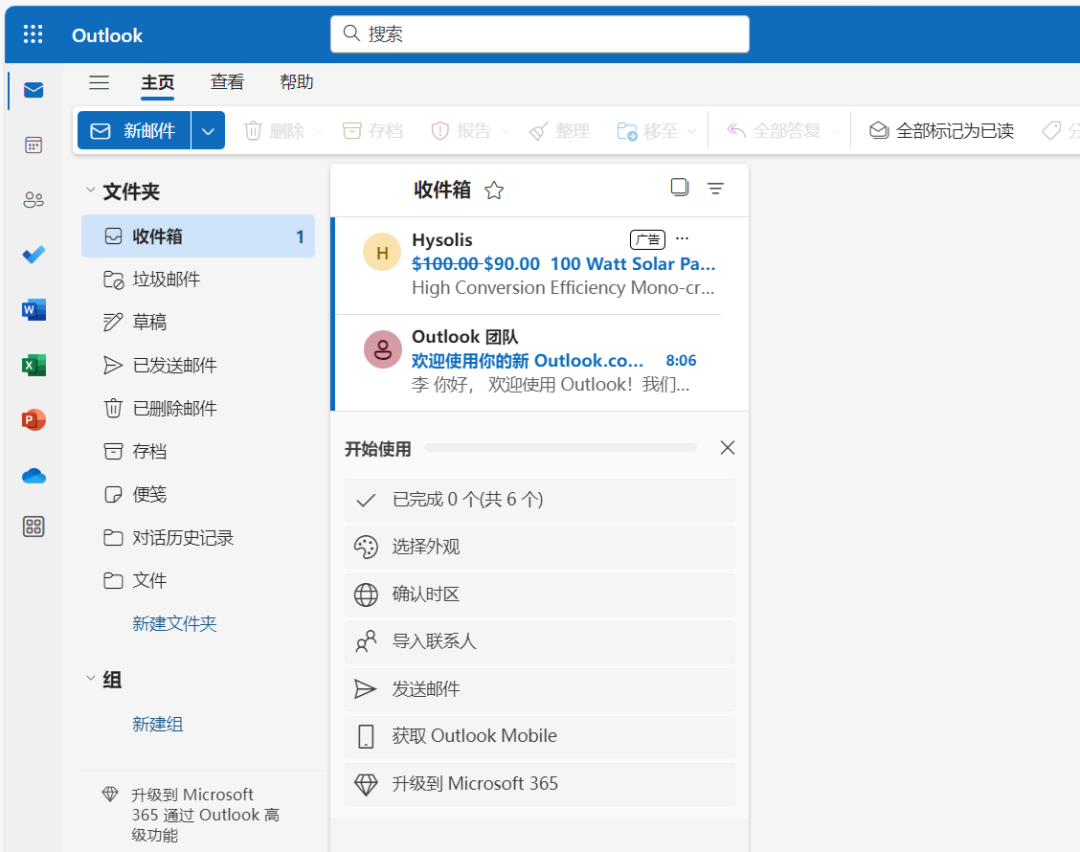The image size is (1080, 852).
Task: Close the 开始使用 panel
Action: coord(727,448)
